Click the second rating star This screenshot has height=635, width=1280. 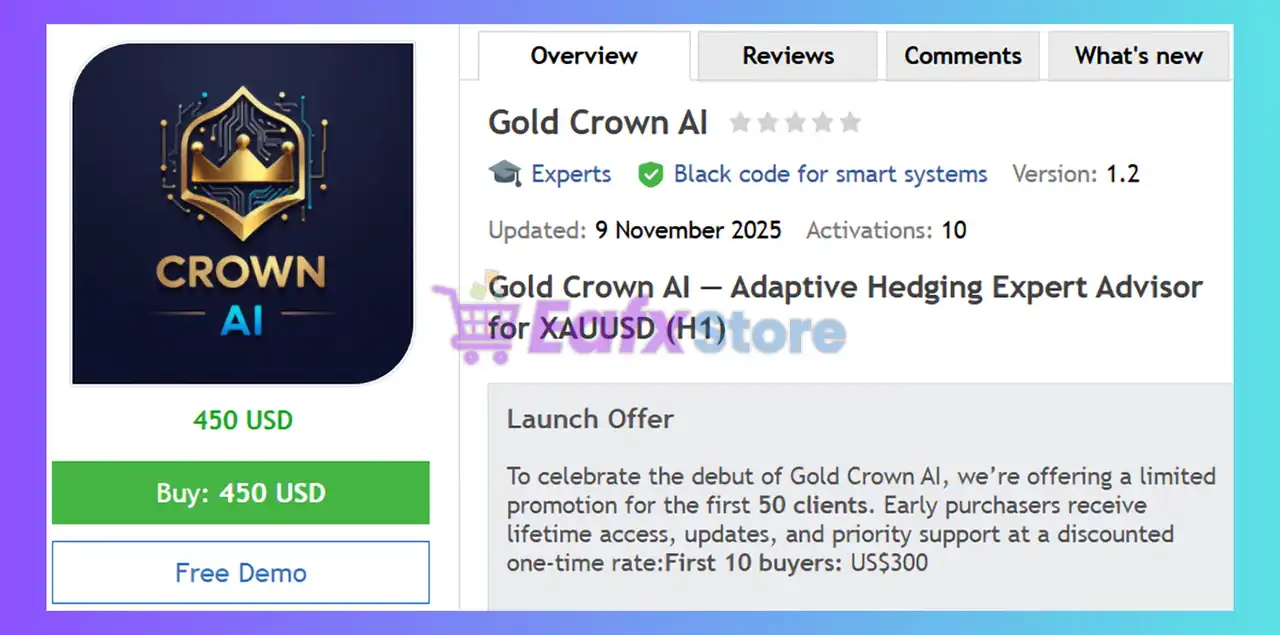tap(767, 123)
